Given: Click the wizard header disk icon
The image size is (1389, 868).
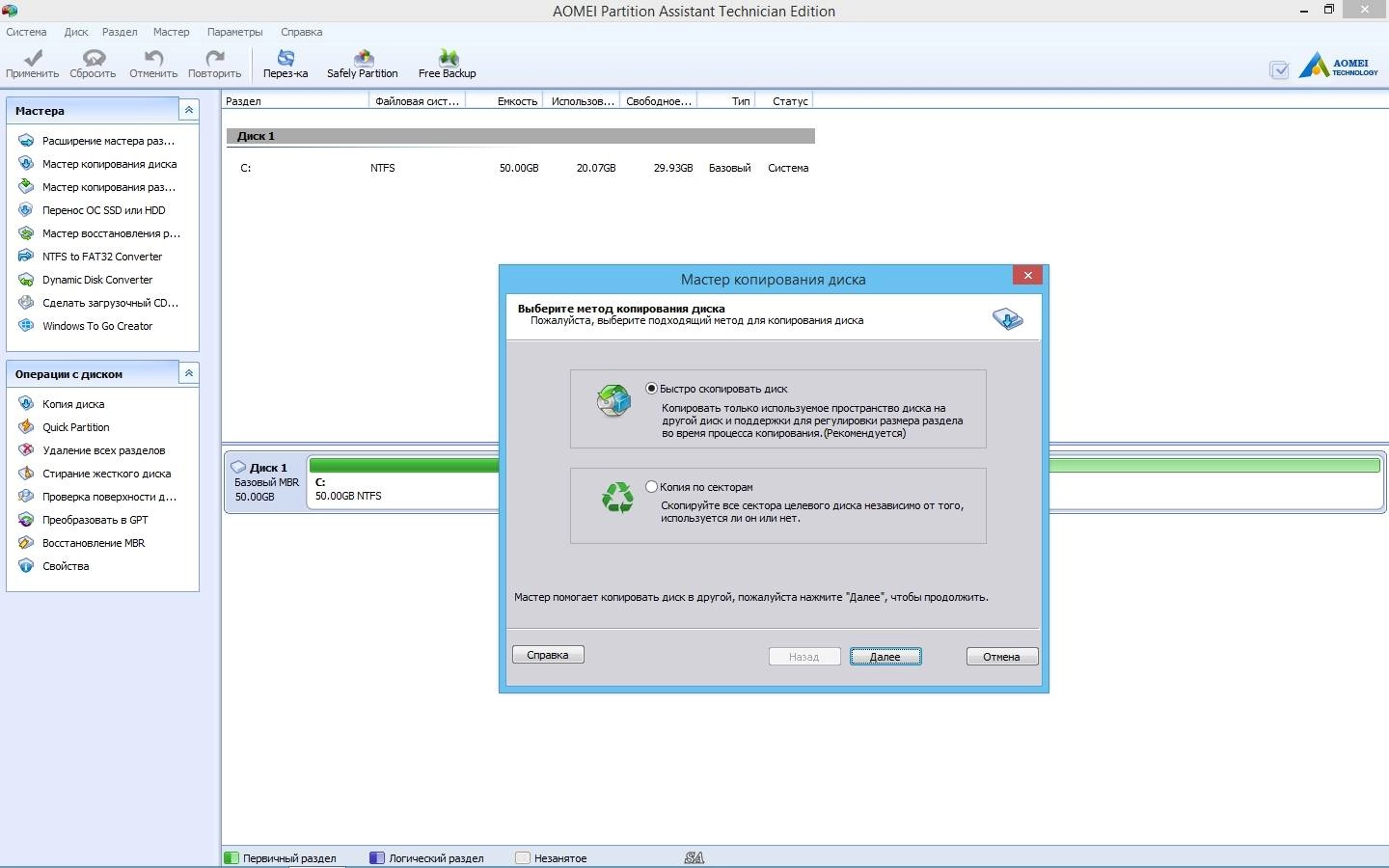Looking at the screenshot, I should pyautogui.click(x=1008, y=318).
